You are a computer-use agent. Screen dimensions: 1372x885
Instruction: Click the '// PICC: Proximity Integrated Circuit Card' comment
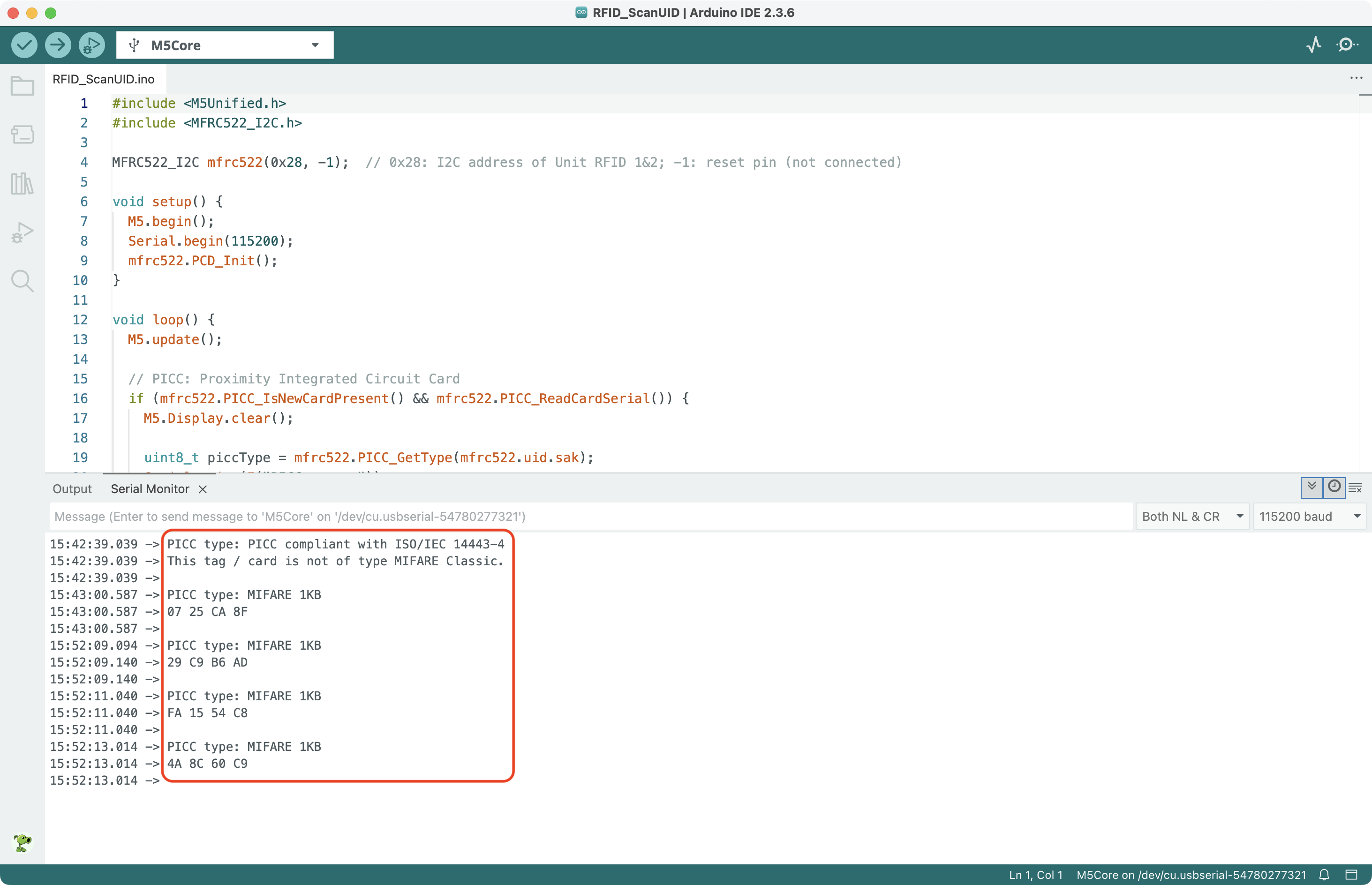tap(294, 379)
